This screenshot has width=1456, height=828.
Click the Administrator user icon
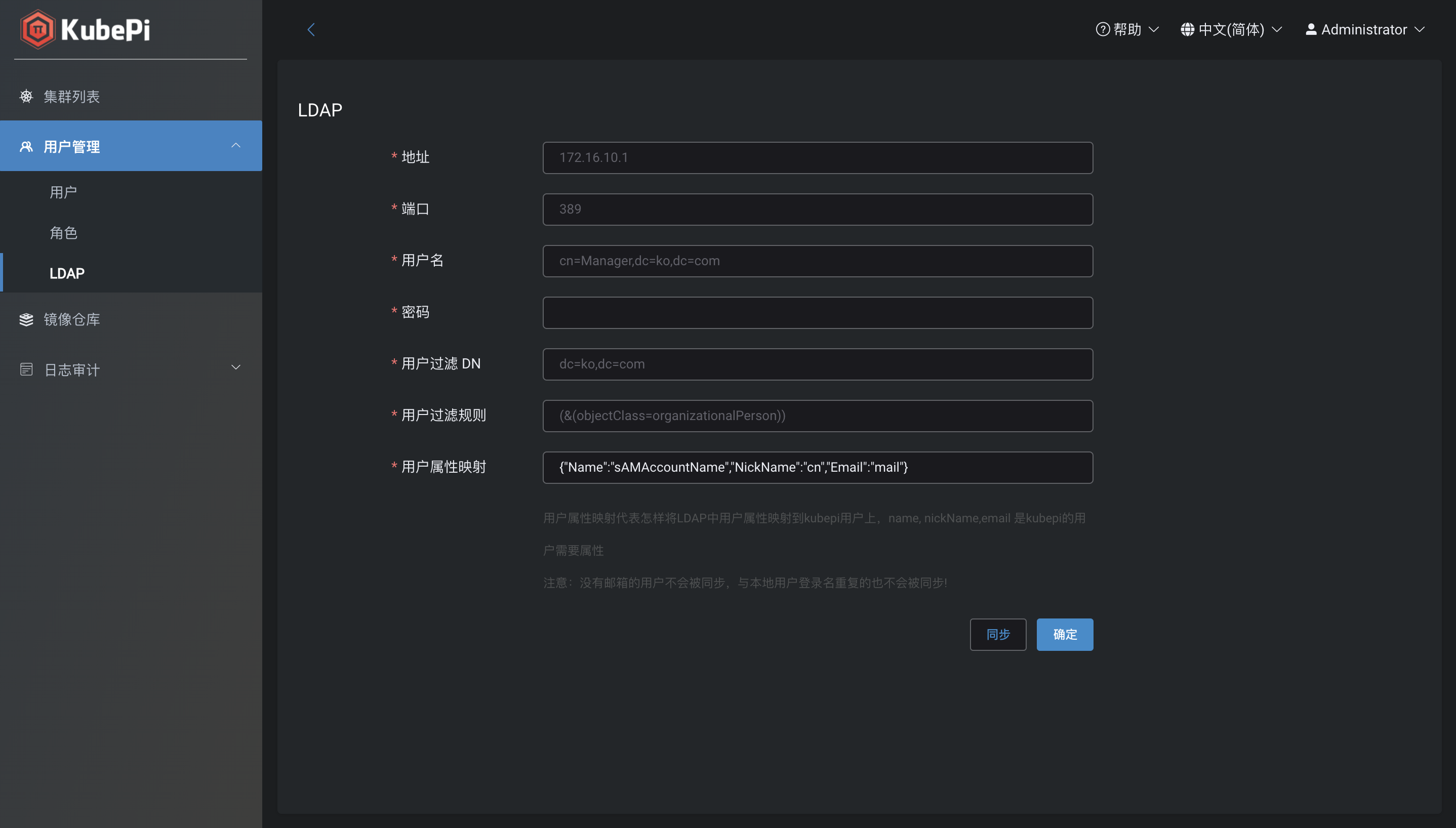(1310, 29)
